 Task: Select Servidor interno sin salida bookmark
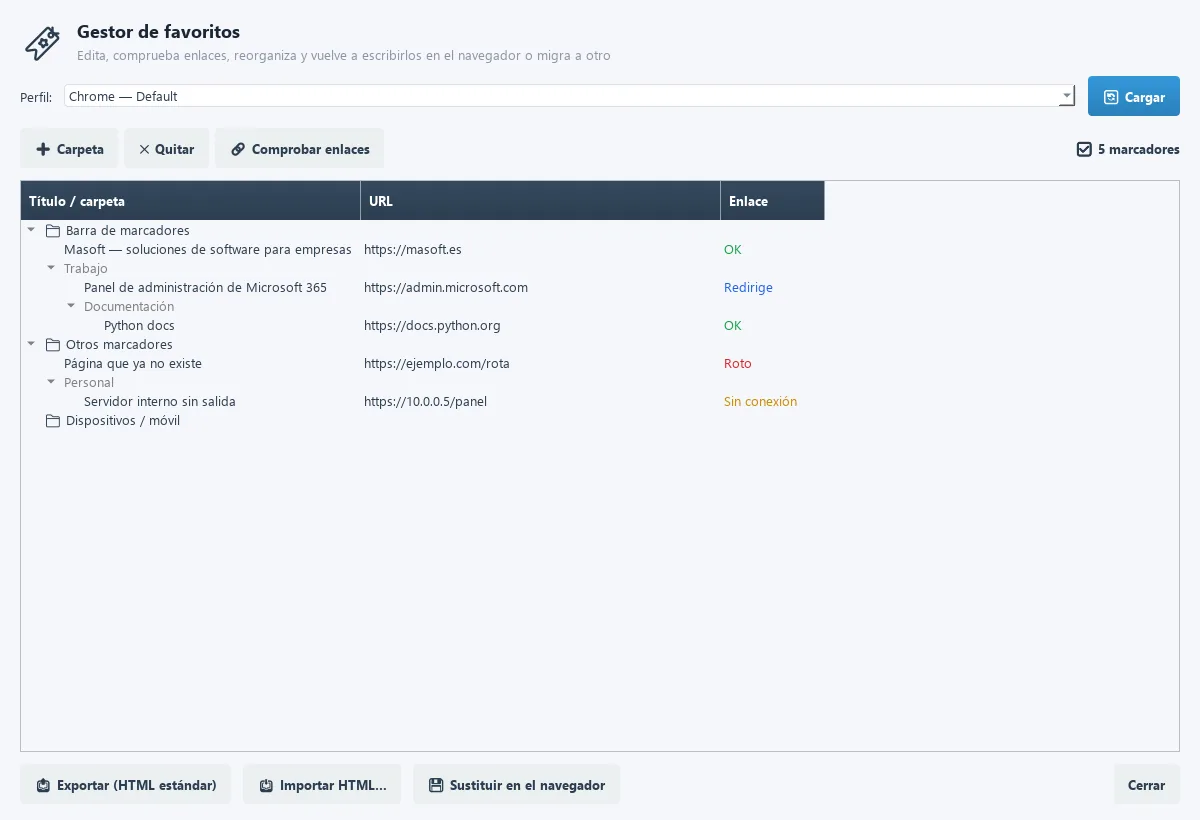pyautogui.click(x=160, y=402)
